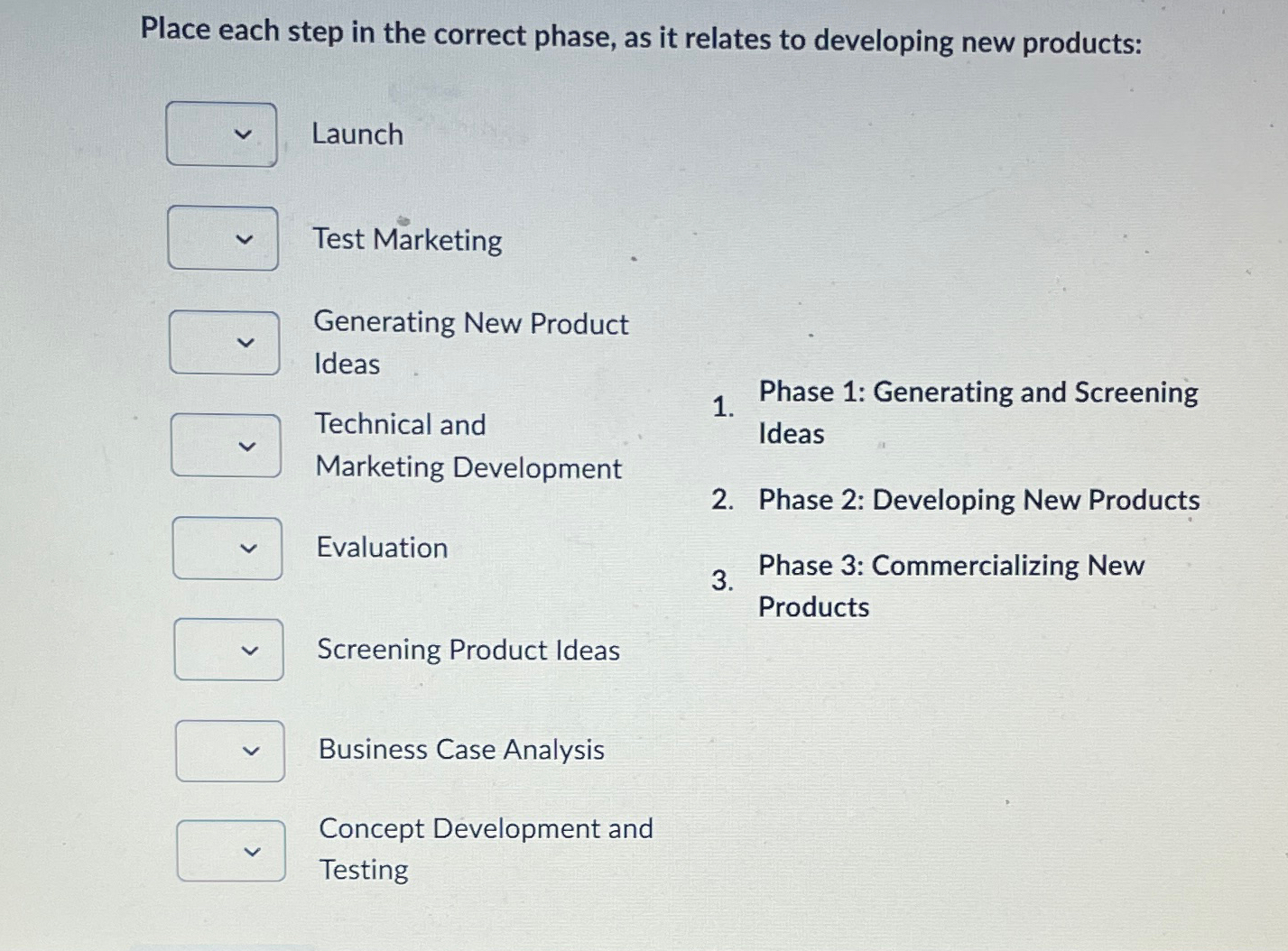Click the Evaluation step label
Screen dimensions: 1288x951
[x=382, y=548]
